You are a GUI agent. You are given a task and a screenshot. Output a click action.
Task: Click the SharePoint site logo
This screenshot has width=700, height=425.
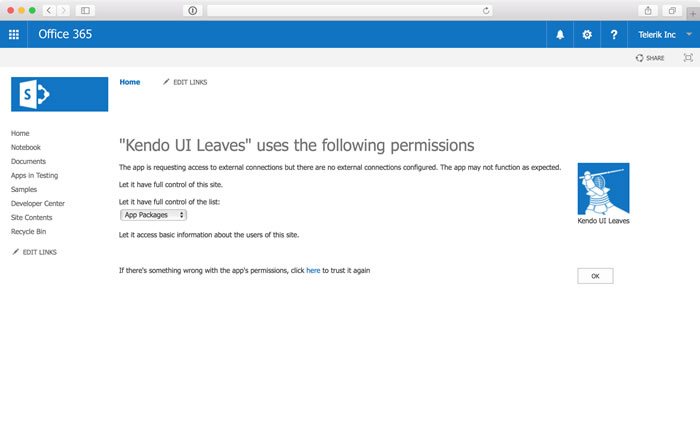point(59,94)
